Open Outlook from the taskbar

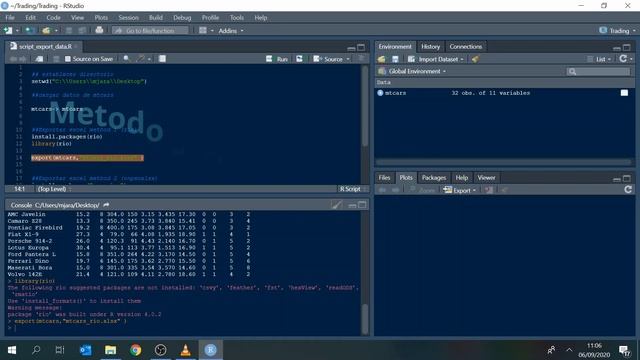pos(86,350)
